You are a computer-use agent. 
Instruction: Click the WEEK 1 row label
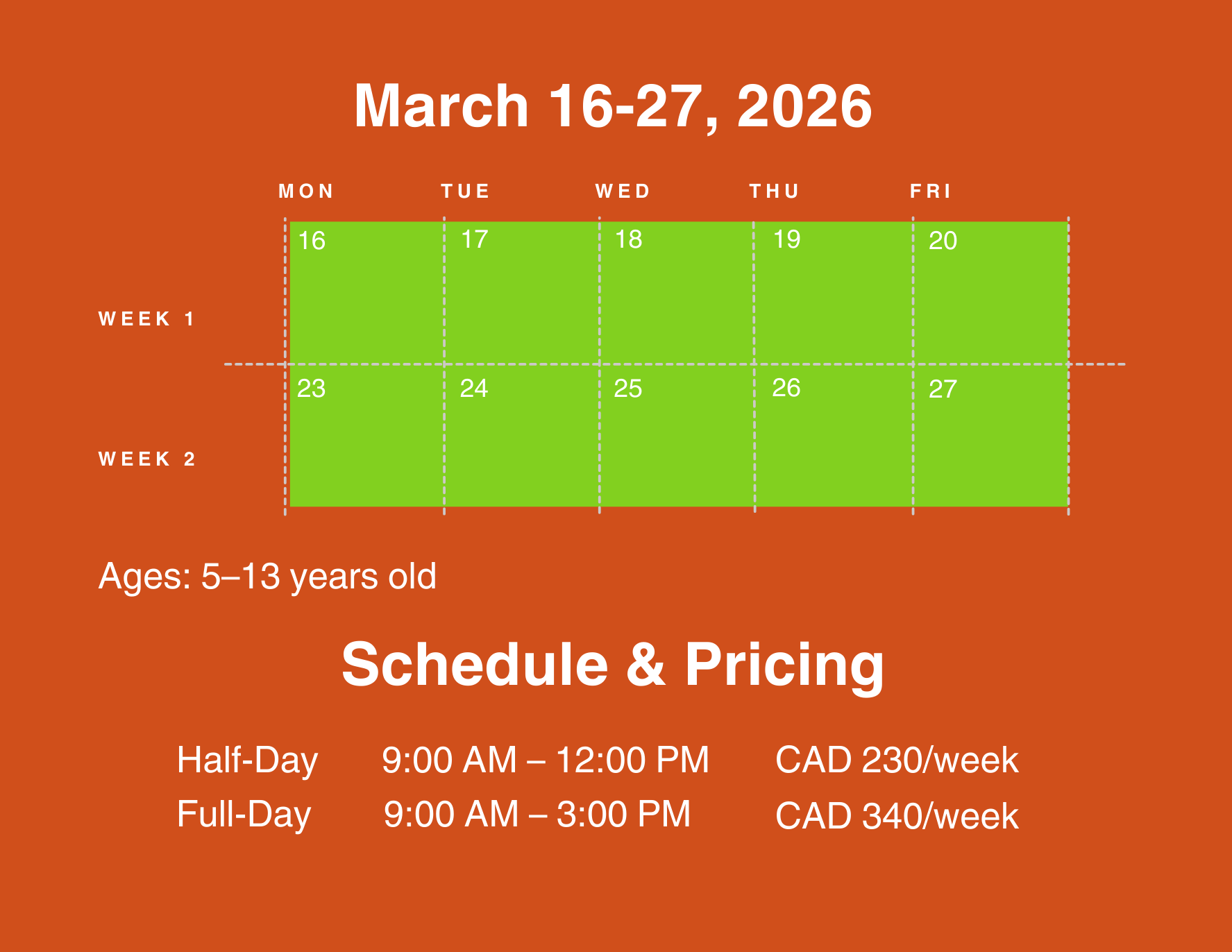pos(146,319)
